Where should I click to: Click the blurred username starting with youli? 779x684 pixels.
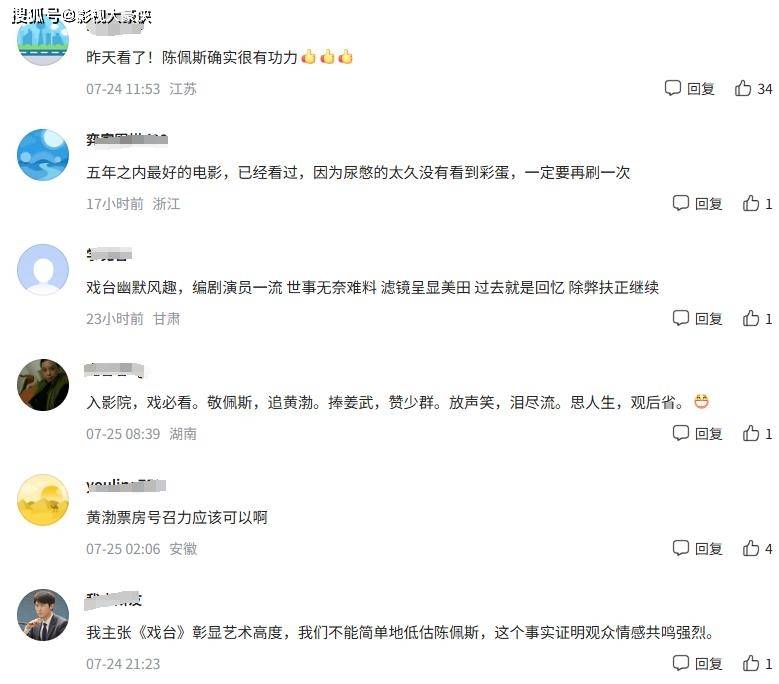pos(126,485)
